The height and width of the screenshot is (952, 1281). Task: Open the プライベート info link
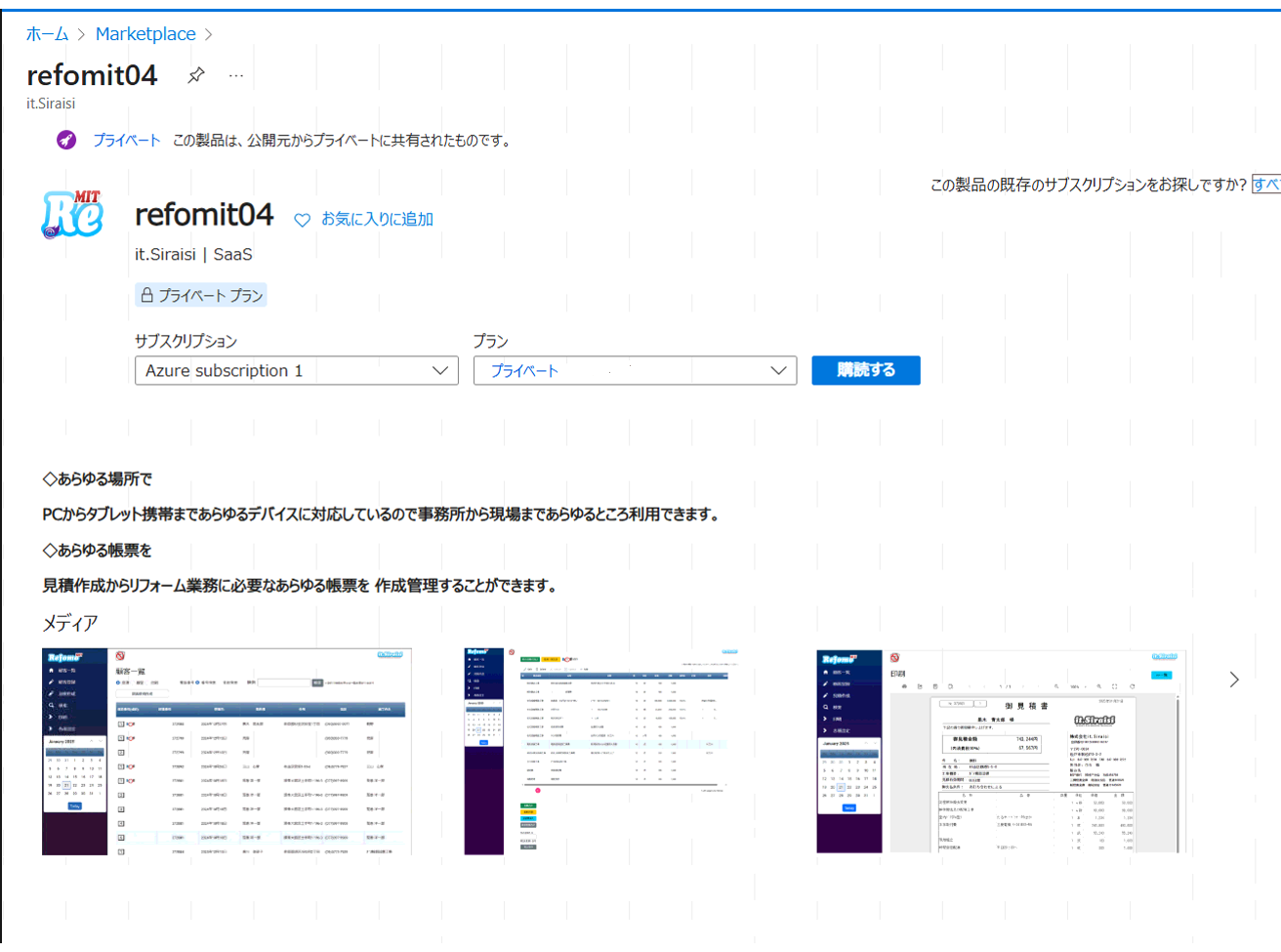click(127, 141)
